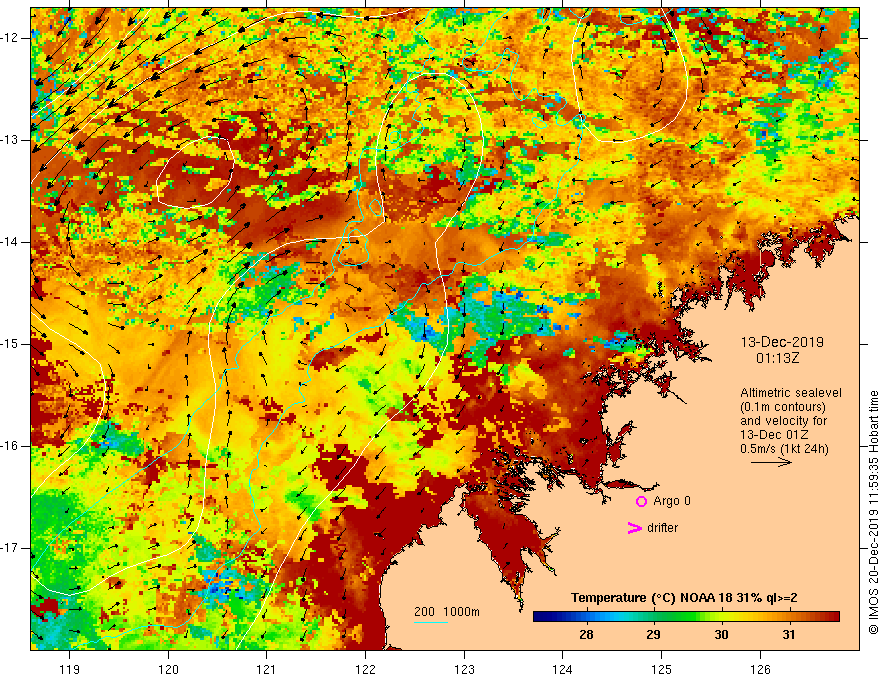The image size is (880, 680).
Task: Click the longitude axis label 124
Action: tap(562, 669)
